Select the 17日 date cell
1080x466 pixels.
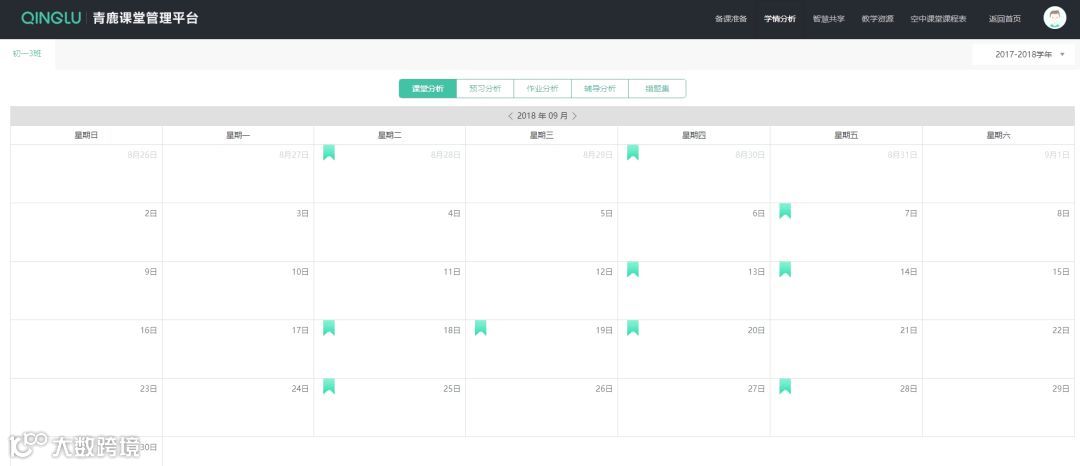tap(238, 349)
